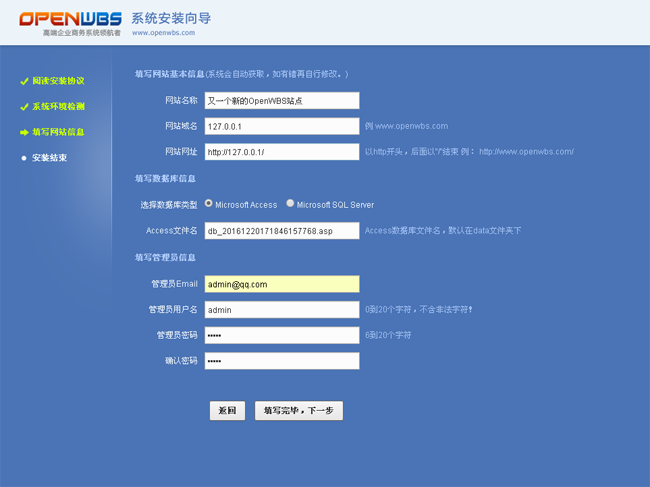Click the arrow icon beside 填写网站信息

click(24, 133)
